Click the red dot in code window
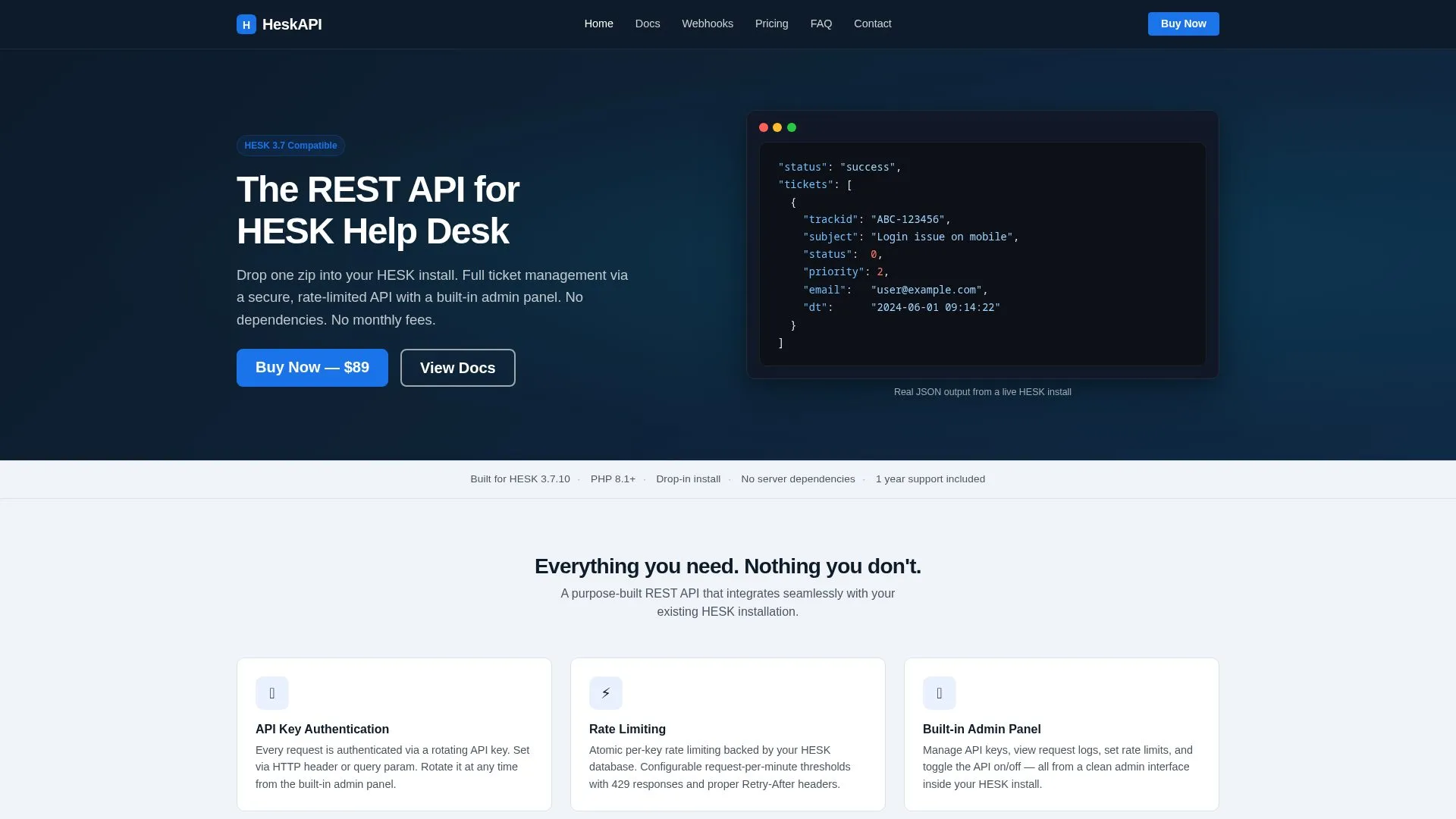 pyautogui.click(x=764, y=127)
